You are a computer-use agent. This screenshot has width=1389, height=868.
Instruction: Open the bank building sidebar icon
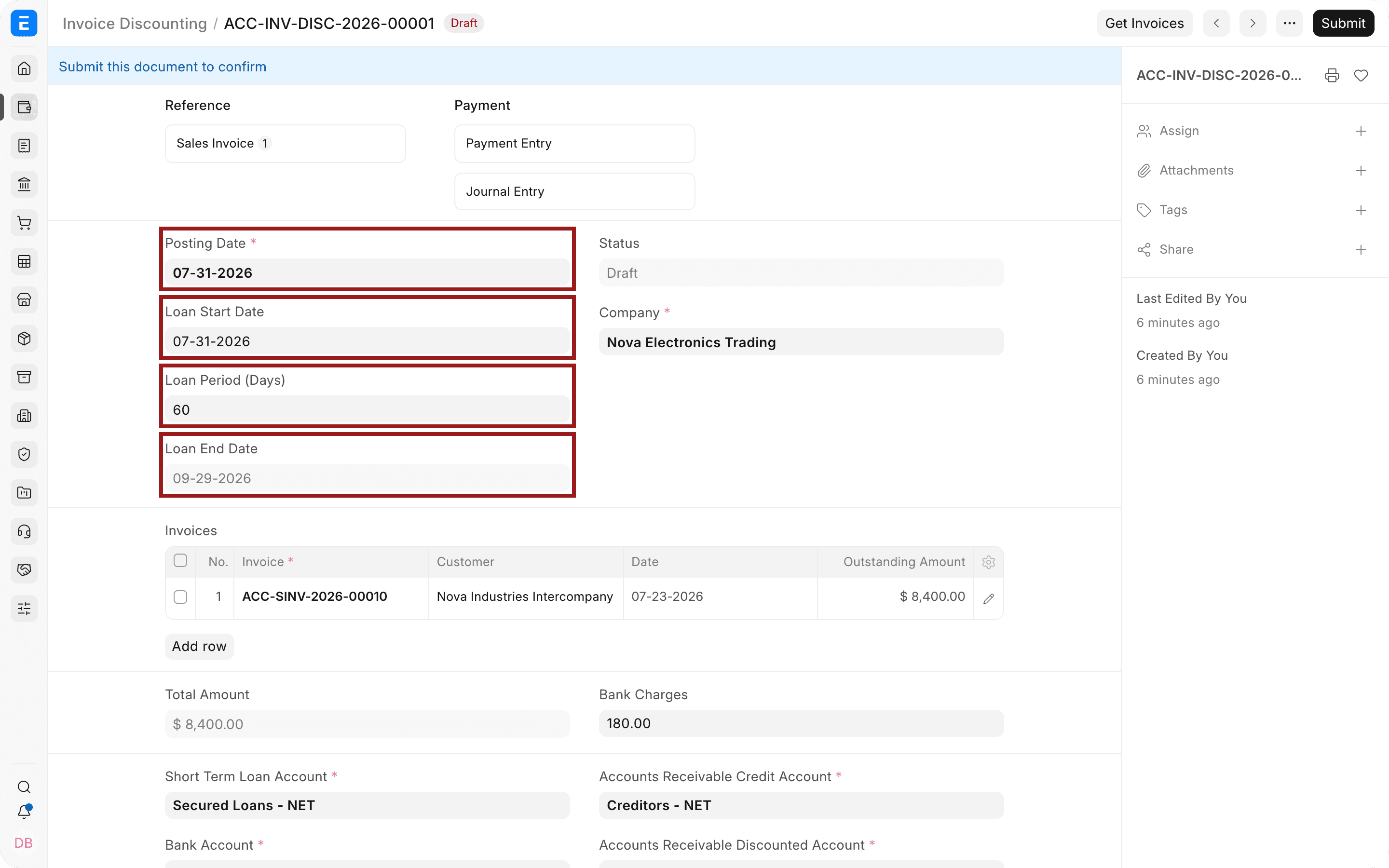(24, 184)
